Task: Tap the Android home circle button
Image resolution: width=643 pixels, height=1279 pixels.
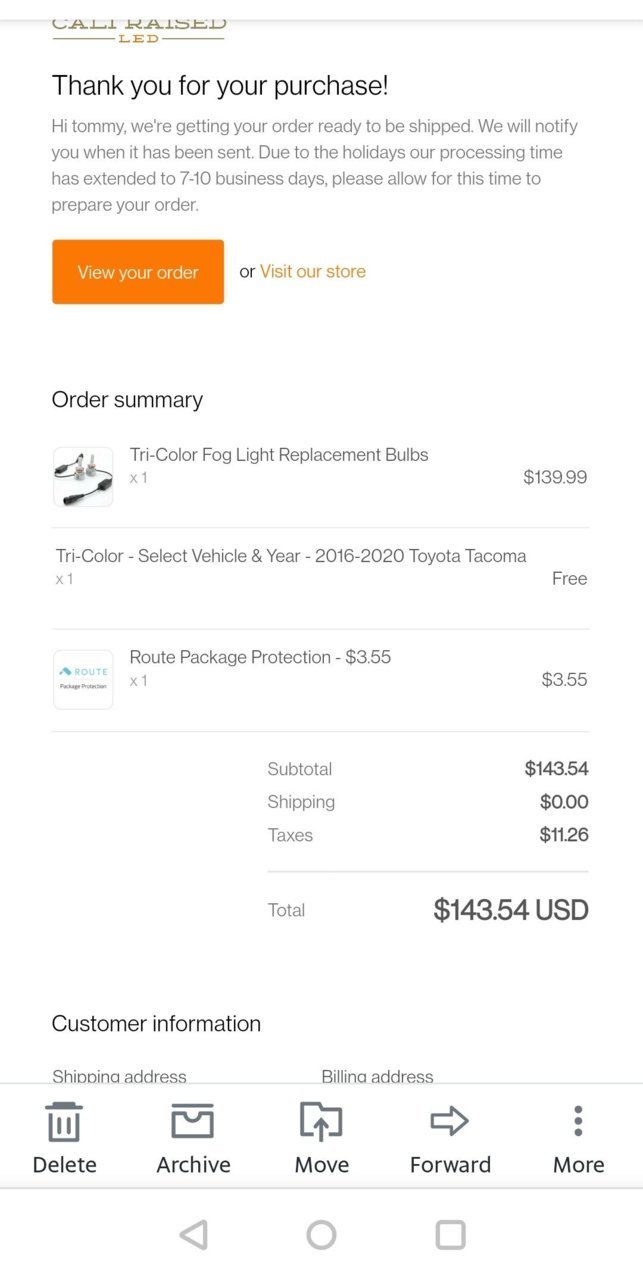Action: [321, 1235]
